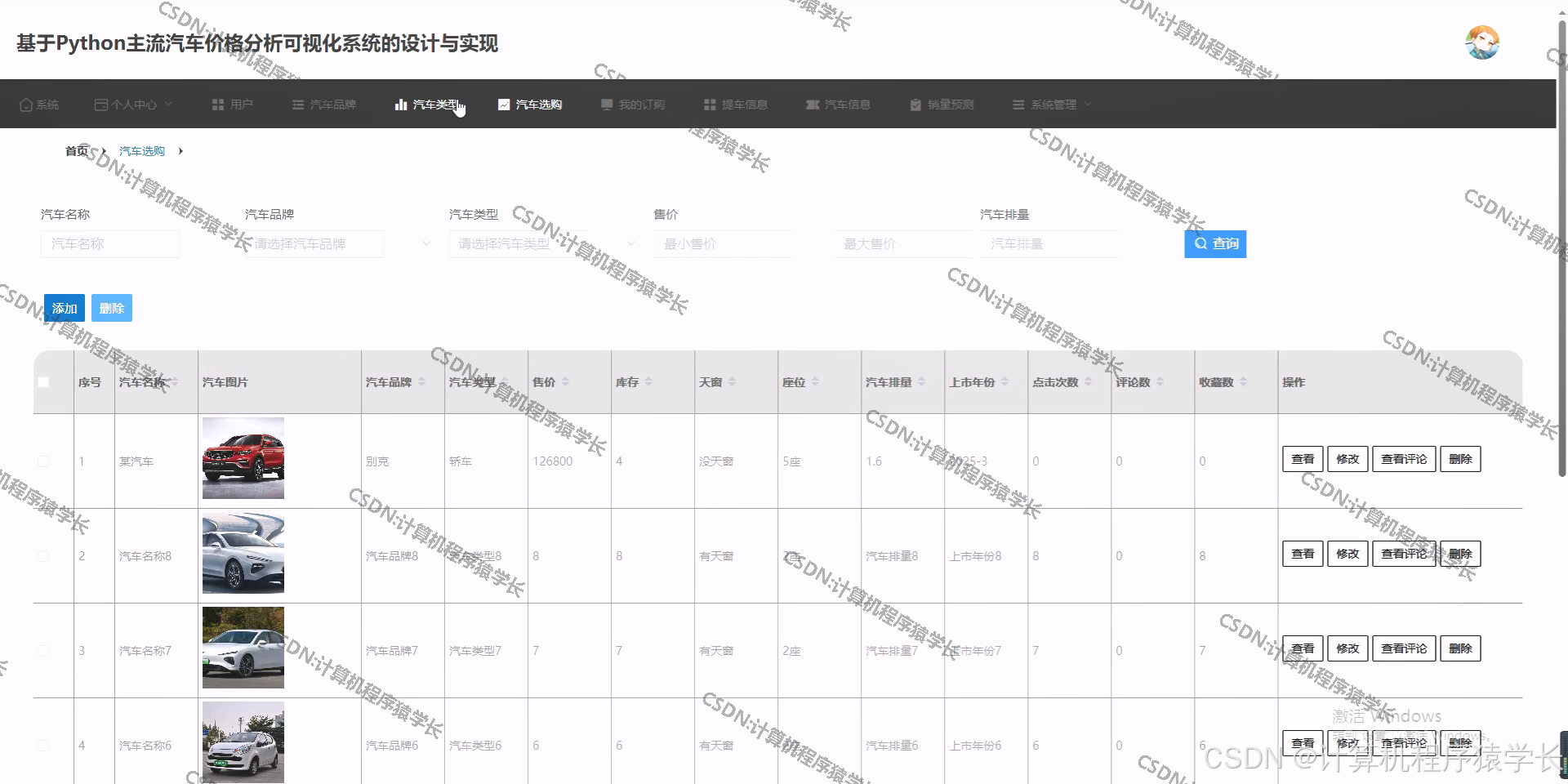The image size is (1568, 784).
Task: Expand the 系统管理 menu arrow
Action: 1088,104
